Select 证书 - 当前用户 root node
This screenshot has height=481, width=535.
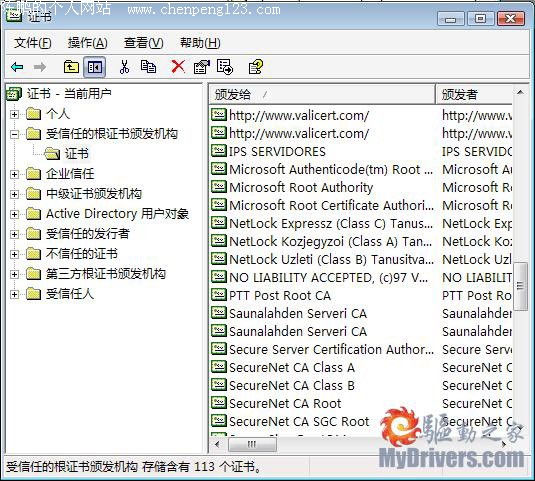click(69, 93)
